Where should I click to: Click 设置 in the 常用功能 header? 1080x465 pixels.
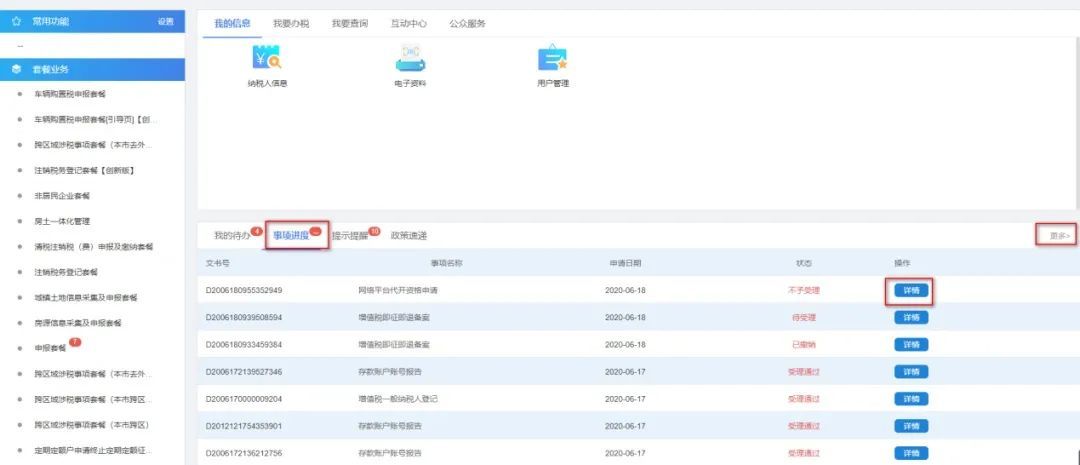[x=165, y=21]
